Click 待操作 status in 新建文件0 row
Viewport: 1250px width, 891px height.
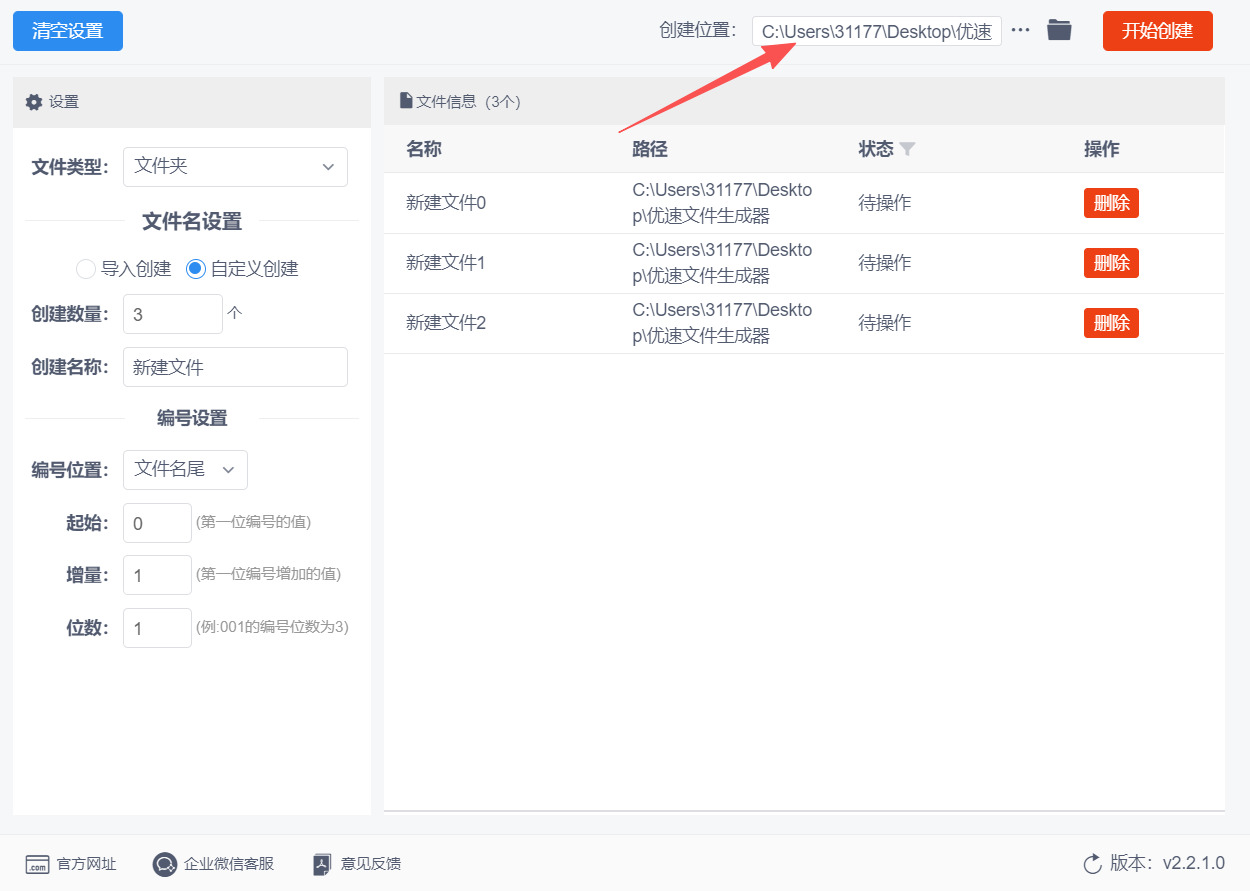click(x=885, y=203)
